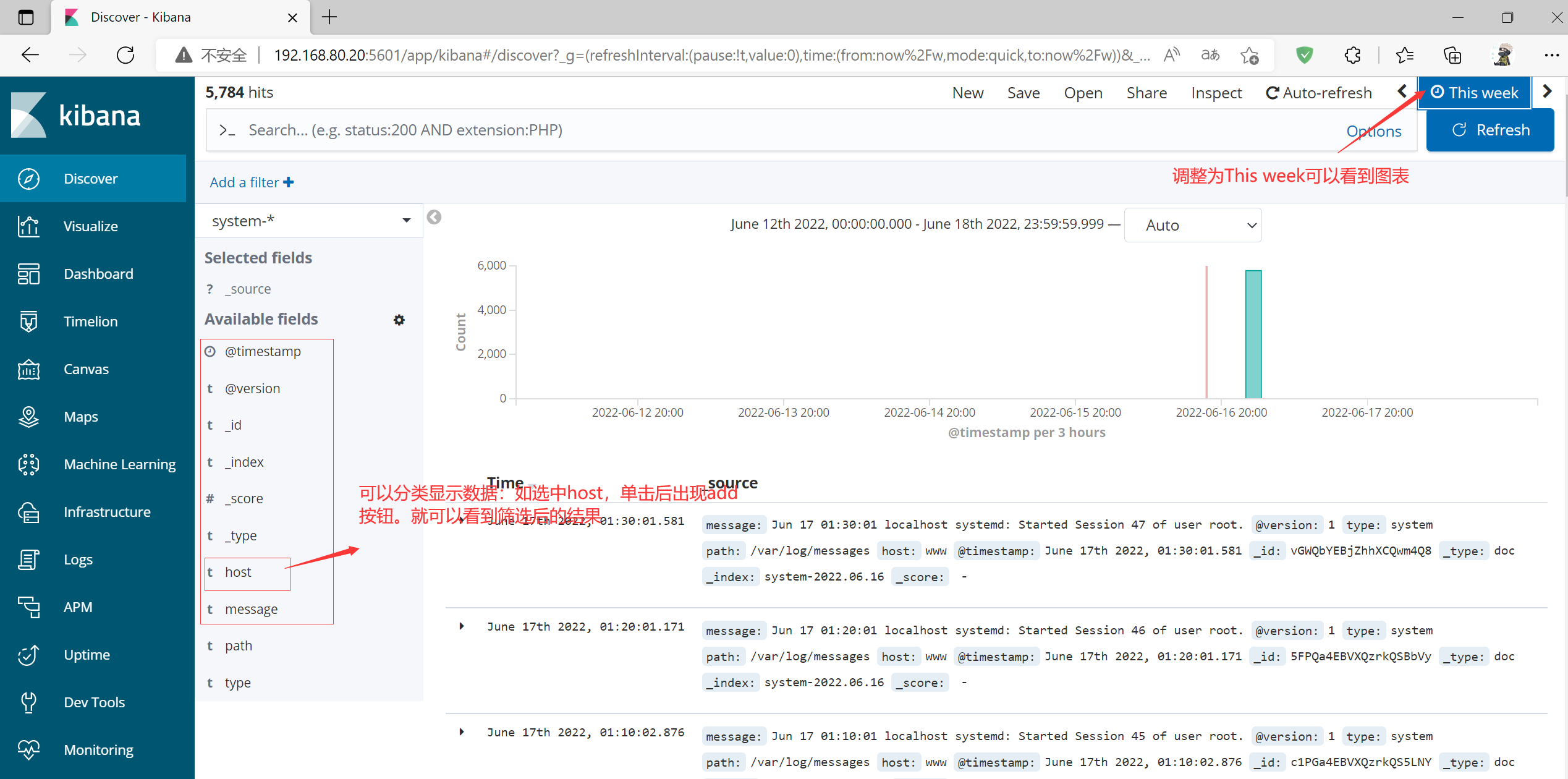Open the Infrastructure icon
1568x779 pixels.
pos(28,512)
